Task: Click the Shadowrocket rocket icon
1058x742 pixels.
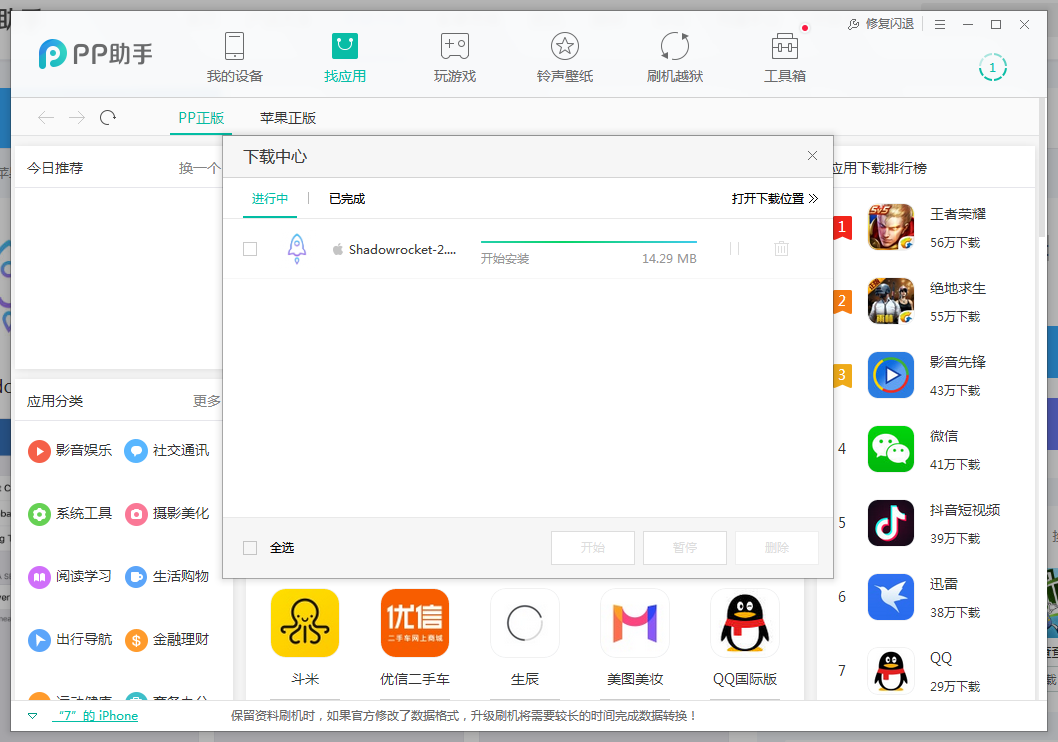Action: 297,249
